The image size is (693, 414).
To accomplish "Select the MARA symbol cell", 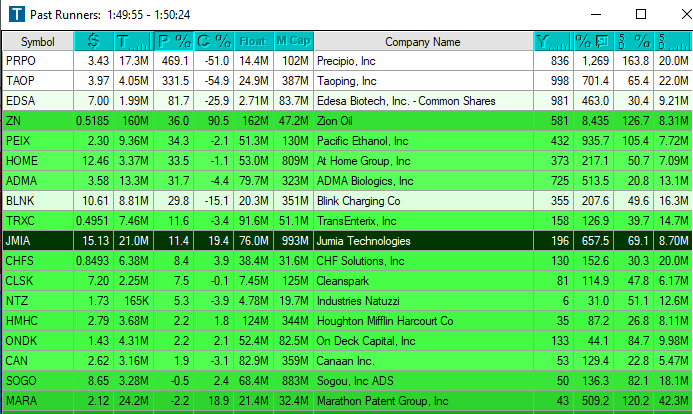I will 38,401.
